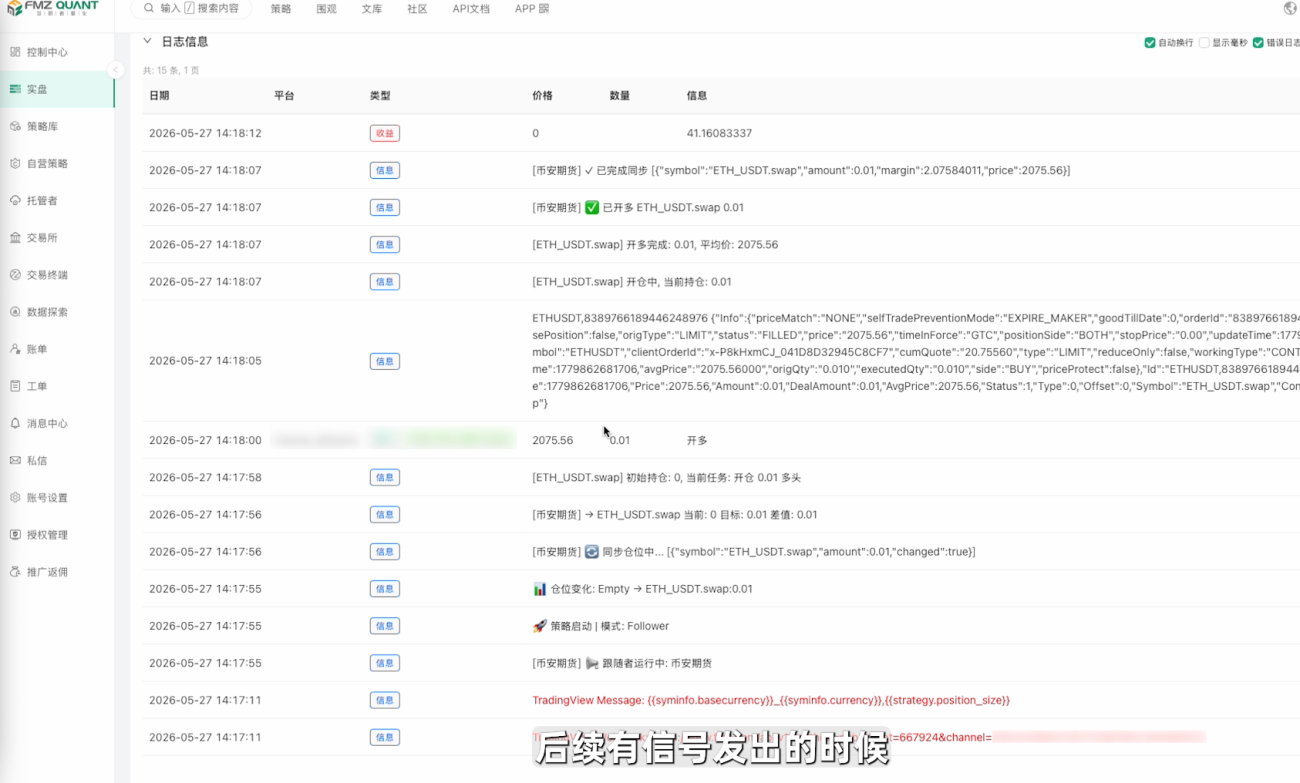
Task: Open 交易所 in the sidebar
Action: point(42,238)
